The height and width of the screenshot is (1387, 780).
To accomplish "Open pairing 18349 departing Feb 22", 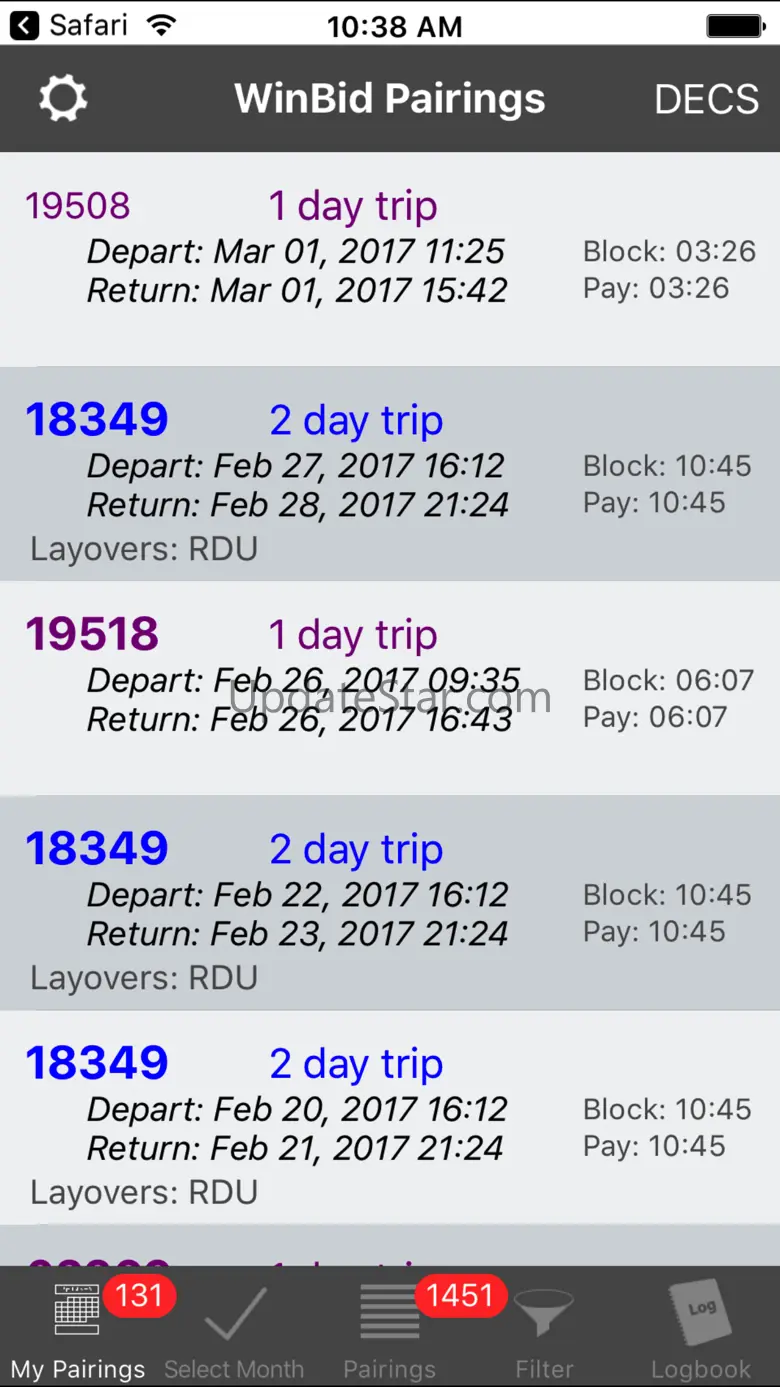I will pos(390,903).
